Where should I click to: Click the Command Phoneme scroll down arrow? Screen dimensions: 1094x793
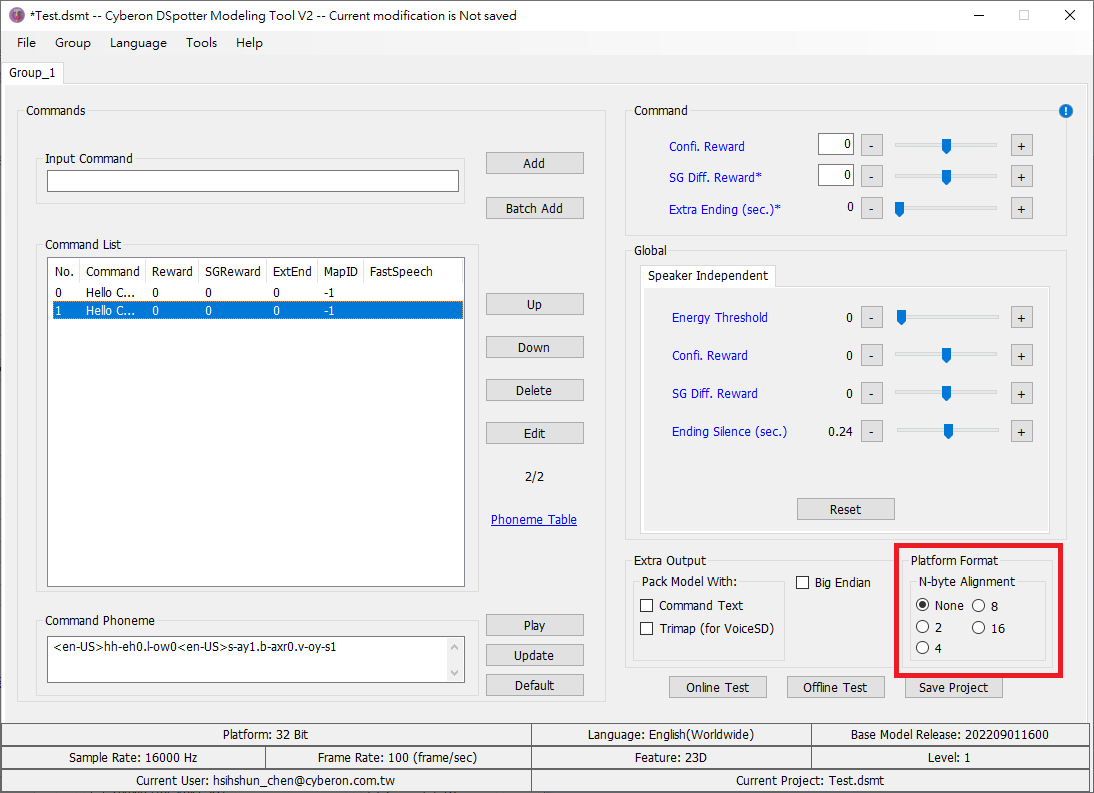click(455, 672)
